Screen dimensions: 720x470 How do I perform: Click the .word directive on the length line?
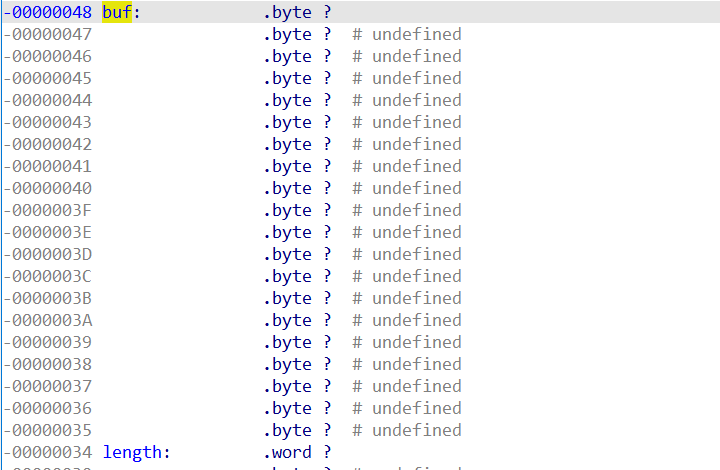pos(288,453)
